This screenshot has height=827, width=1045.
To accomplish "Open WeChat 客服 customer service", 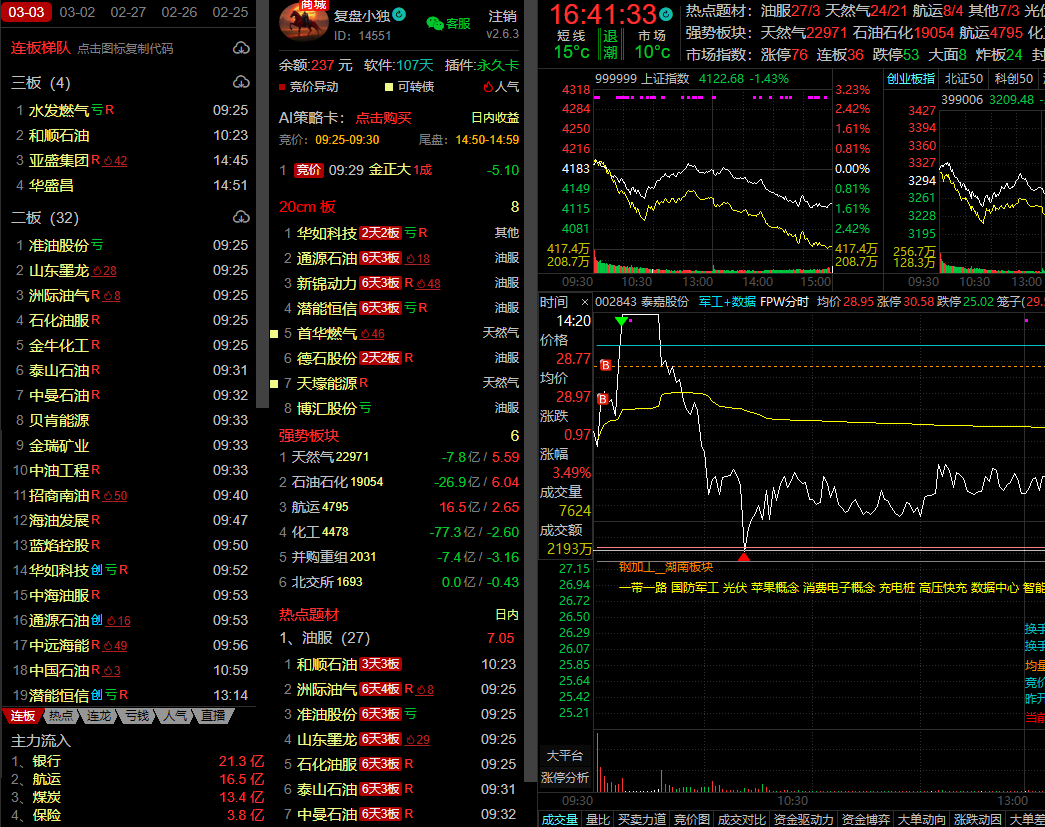I will [x=447, y=22].
